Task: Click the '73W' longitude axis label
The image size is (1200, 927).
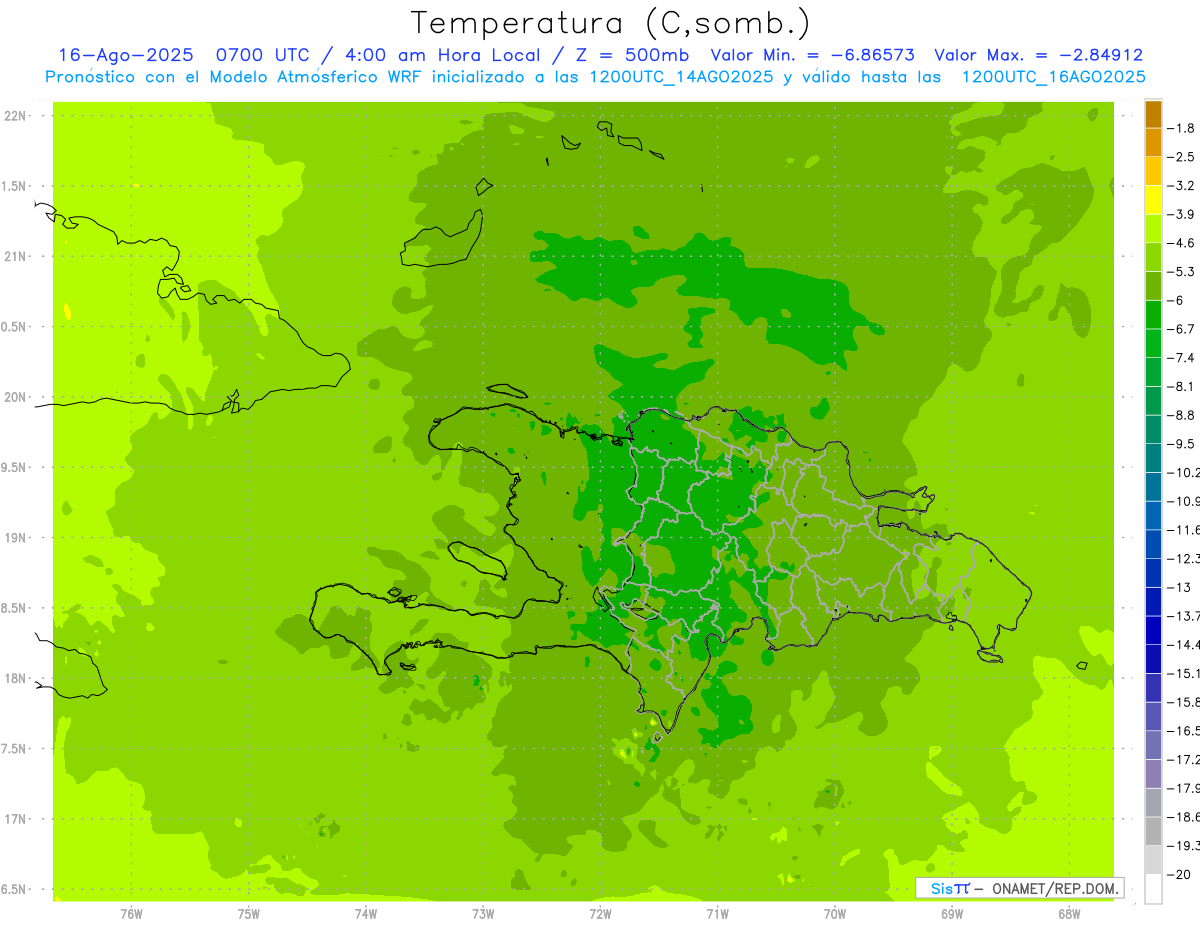Action: coord(483,914)
